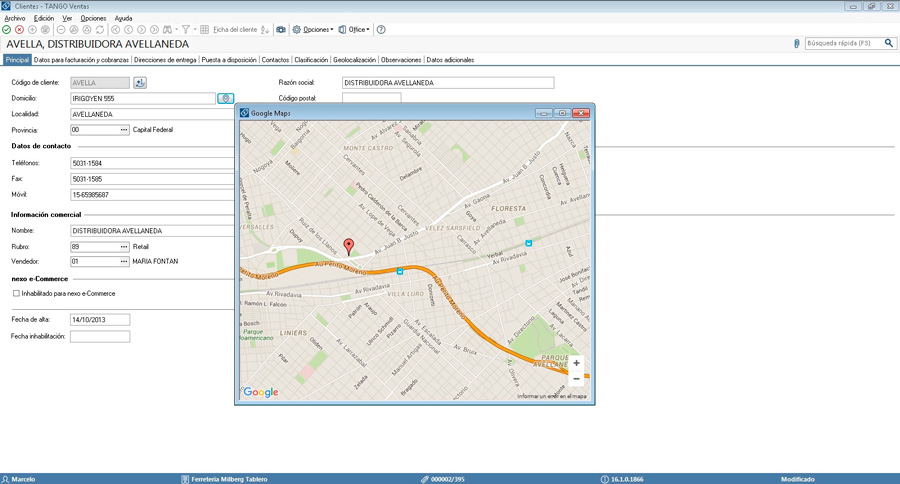This screenshot has height=484, width=900.
Task: Switch to the Contactos tab
Action: point(276,60)
